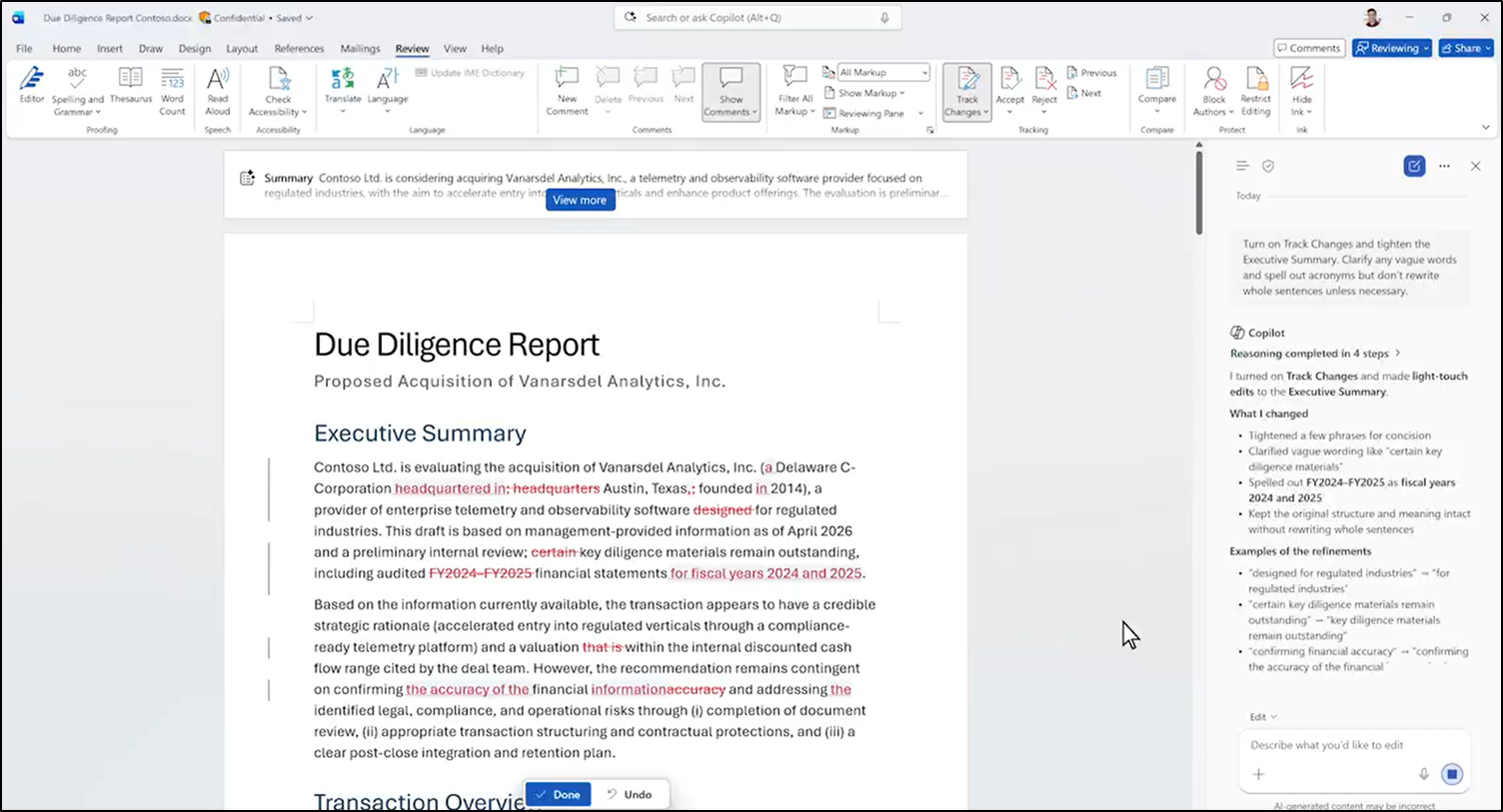Switch to the Layout tab
This screenshot has height=812, width=1503.
pyautogui.click(x=242, y=48)
